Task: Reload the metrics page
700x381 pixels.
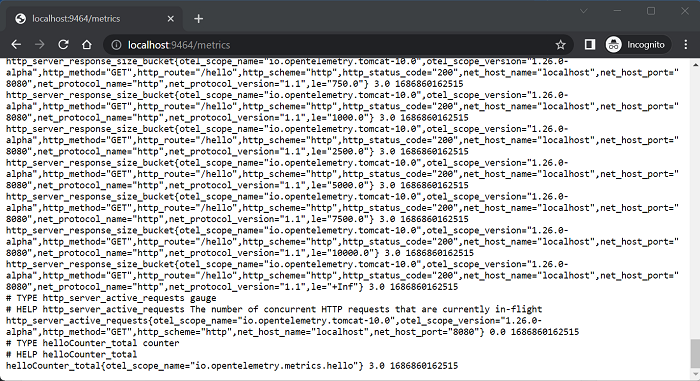Action: click(x=63, y=45)
